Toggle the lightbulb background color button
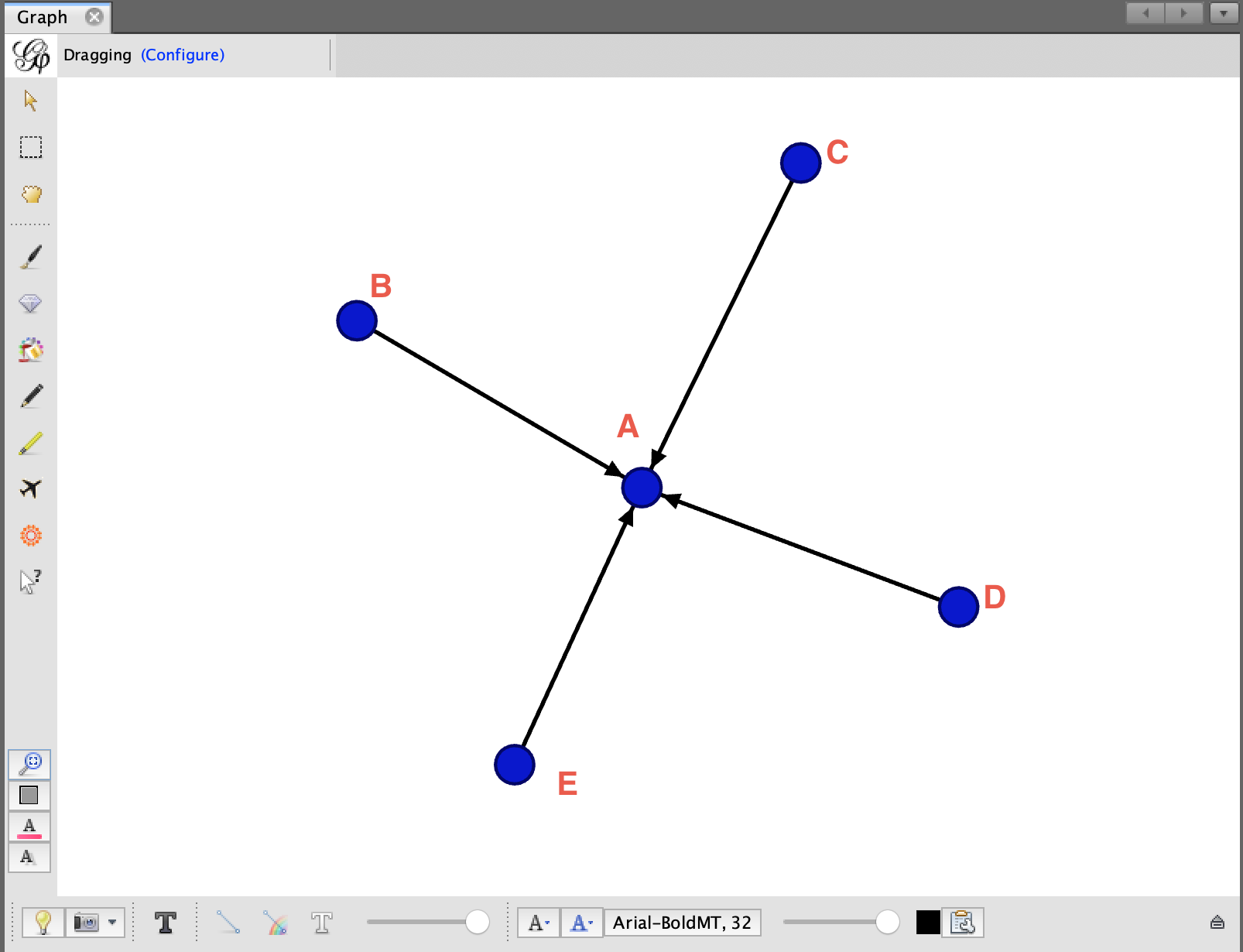1243x952 pixels. tap(43, 923)
